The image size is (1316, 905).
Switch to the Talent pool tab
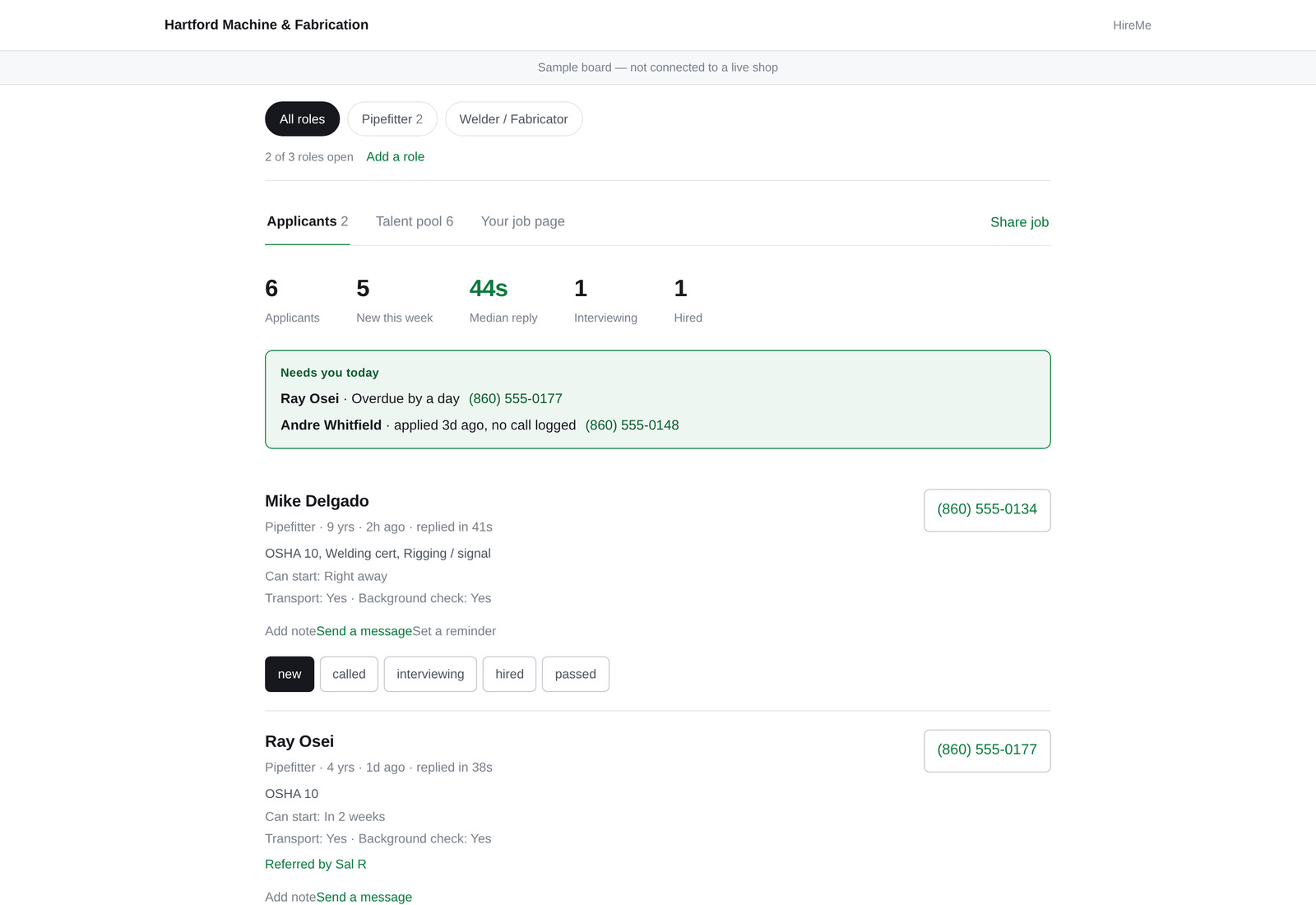point(415,221)
